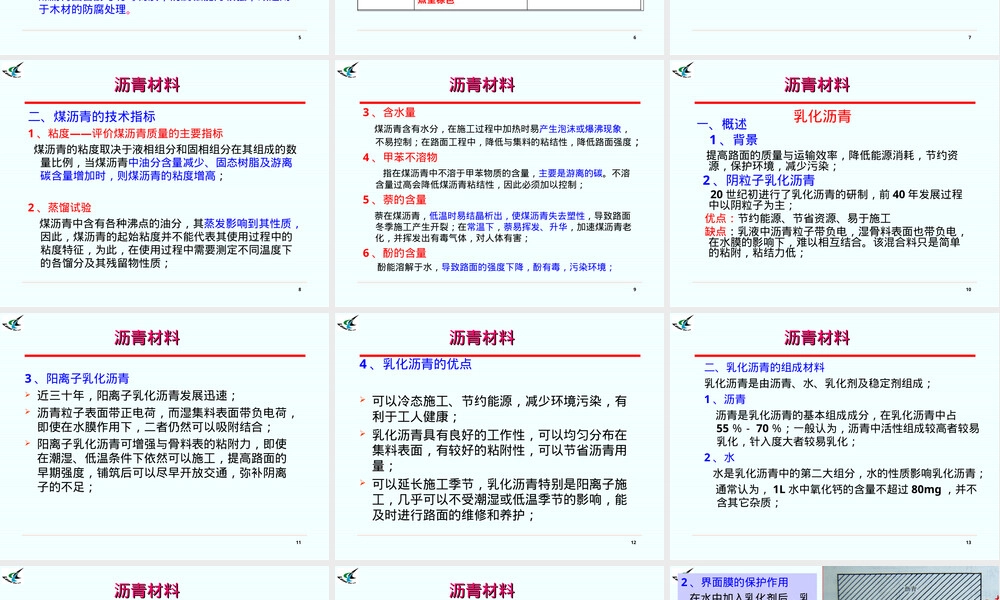
Task: Select the hatched diagram image in the bottom-right slide
Action: (x=911, y=583)
